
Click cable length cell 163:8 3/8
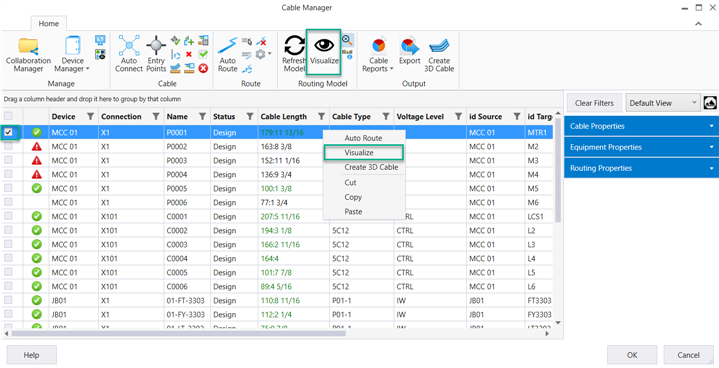pos(293,147)
